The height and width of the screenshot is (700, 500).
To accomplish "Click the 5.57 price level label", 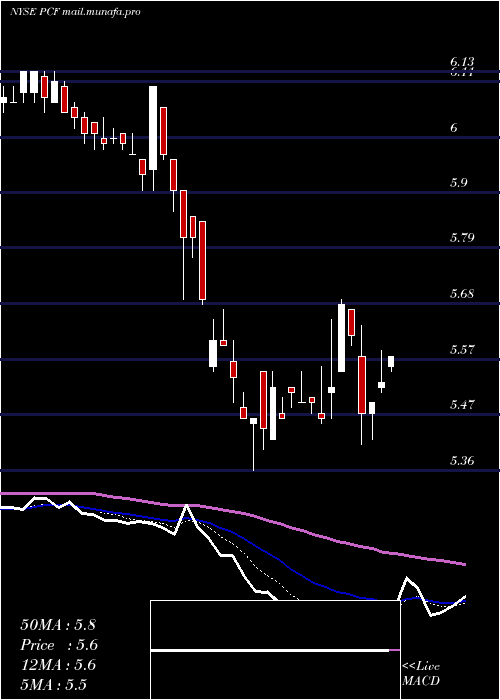I will 462,349.
